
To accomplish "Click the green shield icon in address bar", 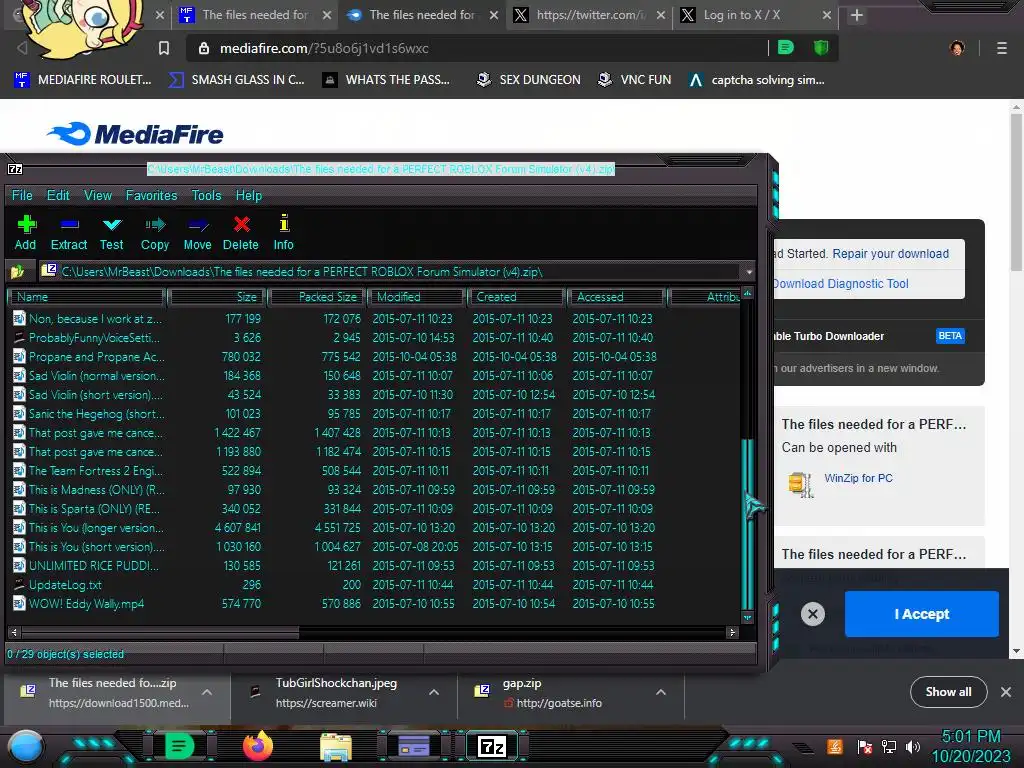I will click(821, 48).
